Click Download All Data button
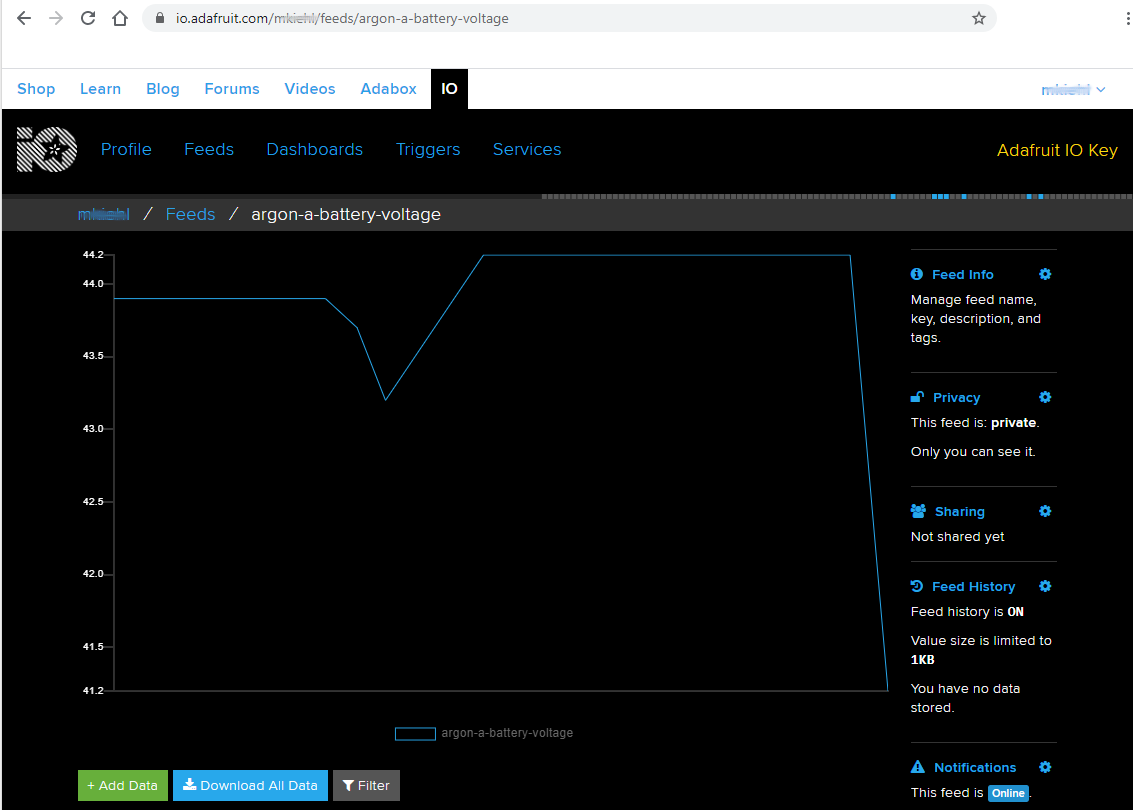 pos(250,785)
